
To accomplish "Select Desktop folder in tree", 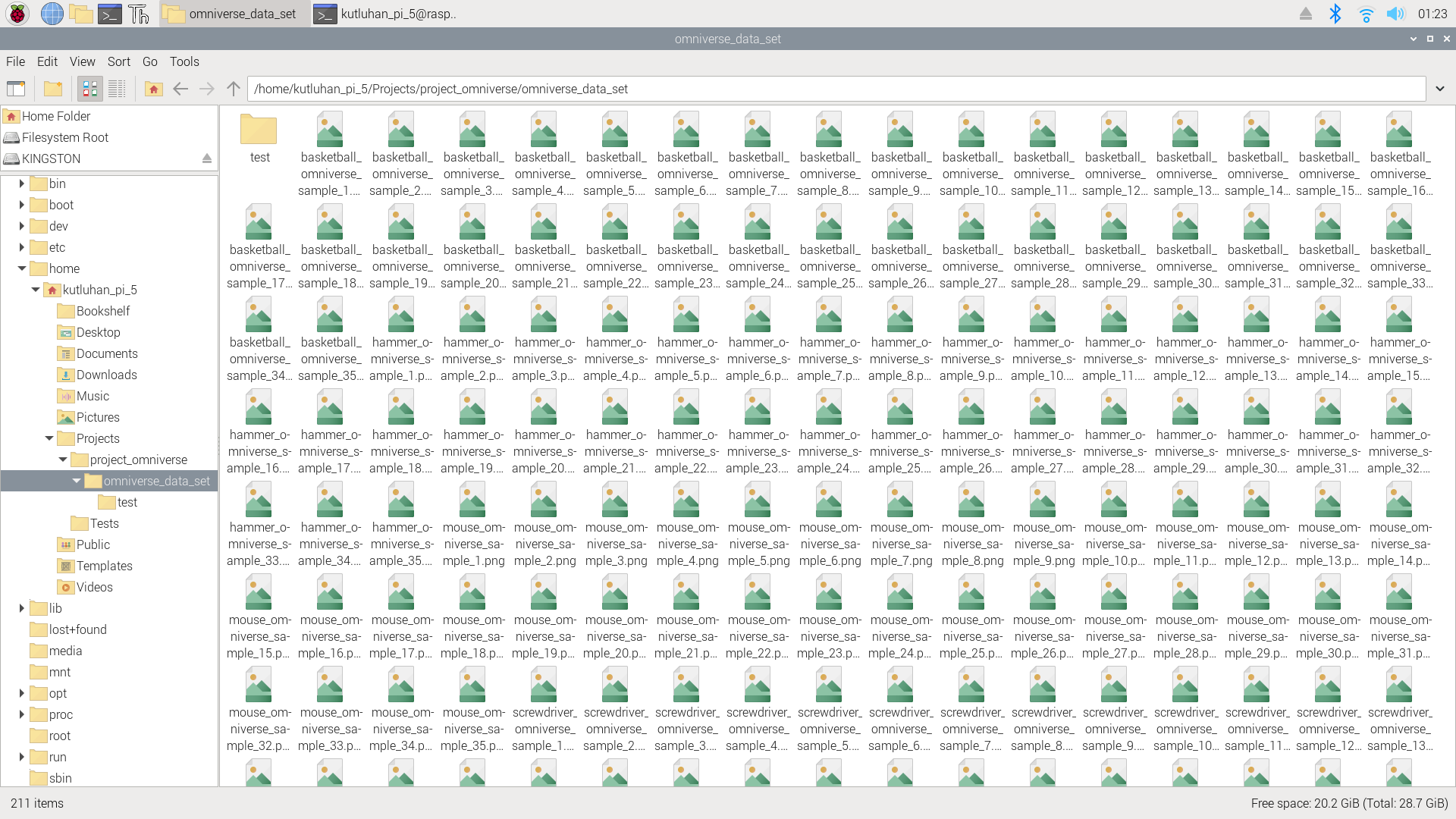I will [98, 332].
